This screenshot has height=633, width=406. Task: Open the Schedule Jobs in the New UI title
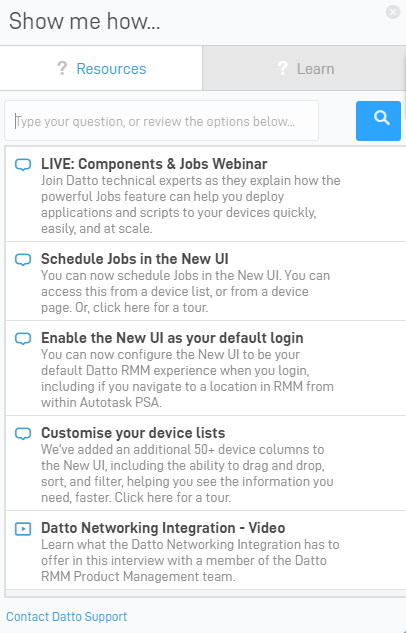pos(135,259)
